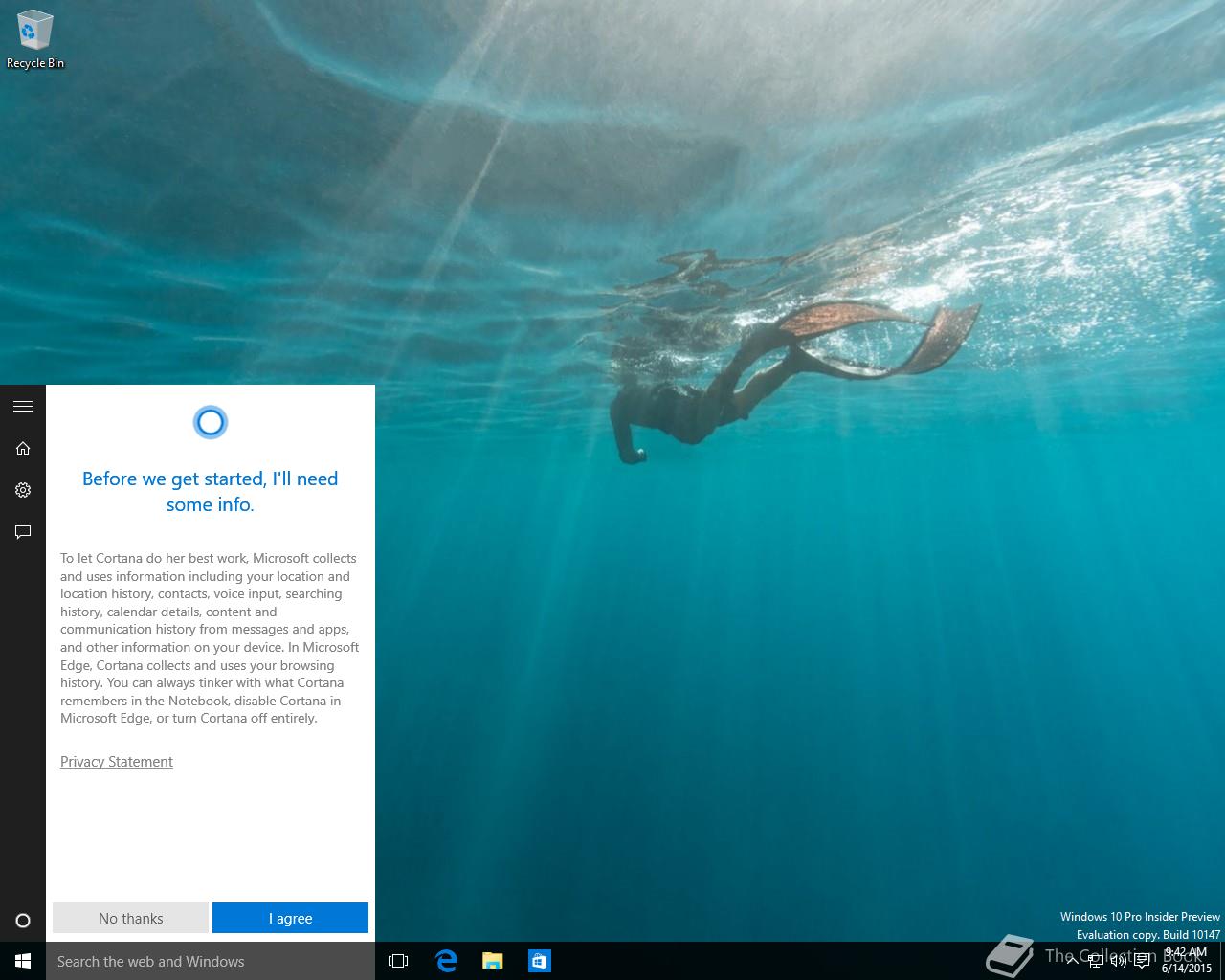Viewport: 1225px width, 980px height.
Task: Click the I agree button
Action: coord(290,918)
